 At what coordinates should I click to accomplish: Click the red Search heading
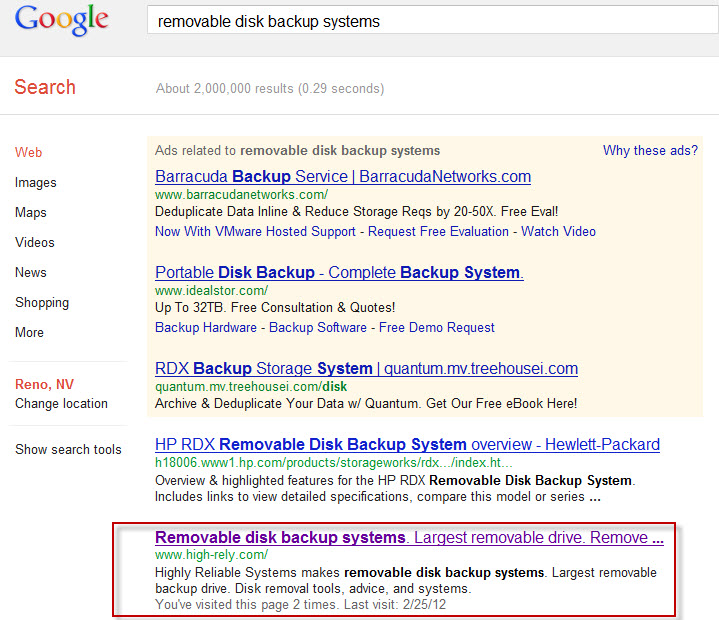pyautogui.click(x=45, y=87)
